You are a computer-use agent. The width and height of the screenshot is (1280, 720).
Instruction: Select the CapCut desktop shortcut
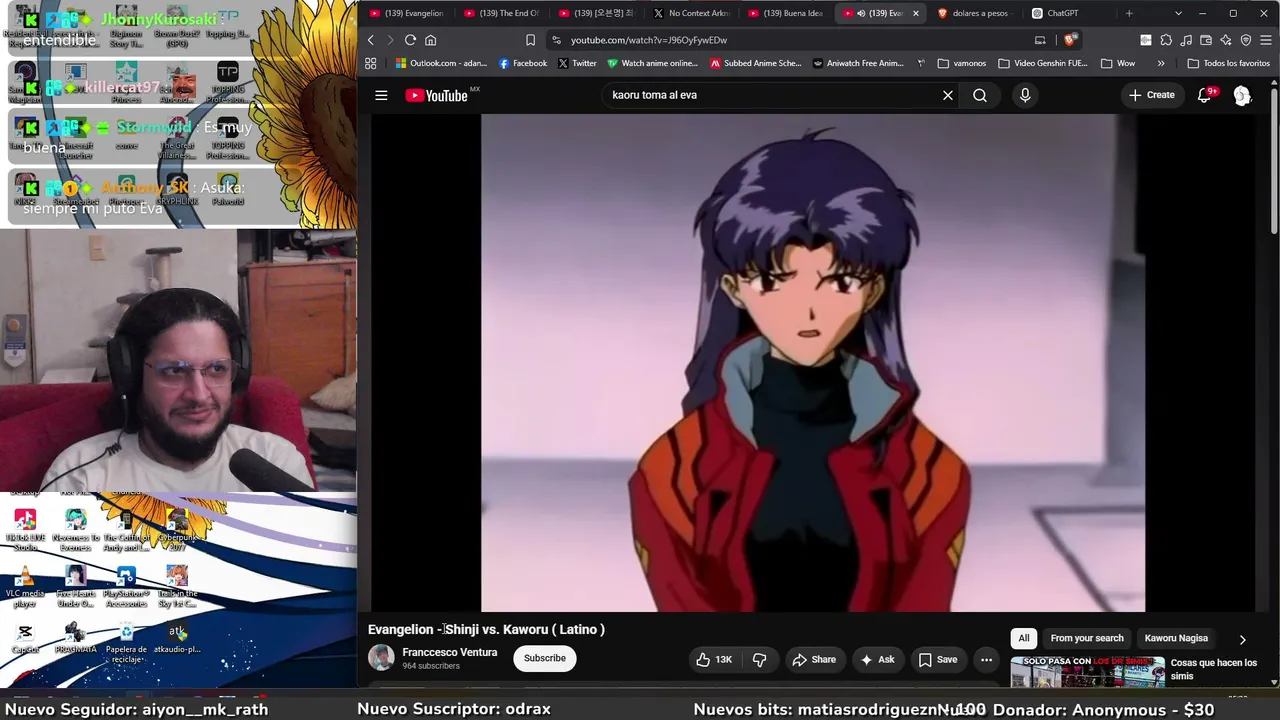click(25, 639)
